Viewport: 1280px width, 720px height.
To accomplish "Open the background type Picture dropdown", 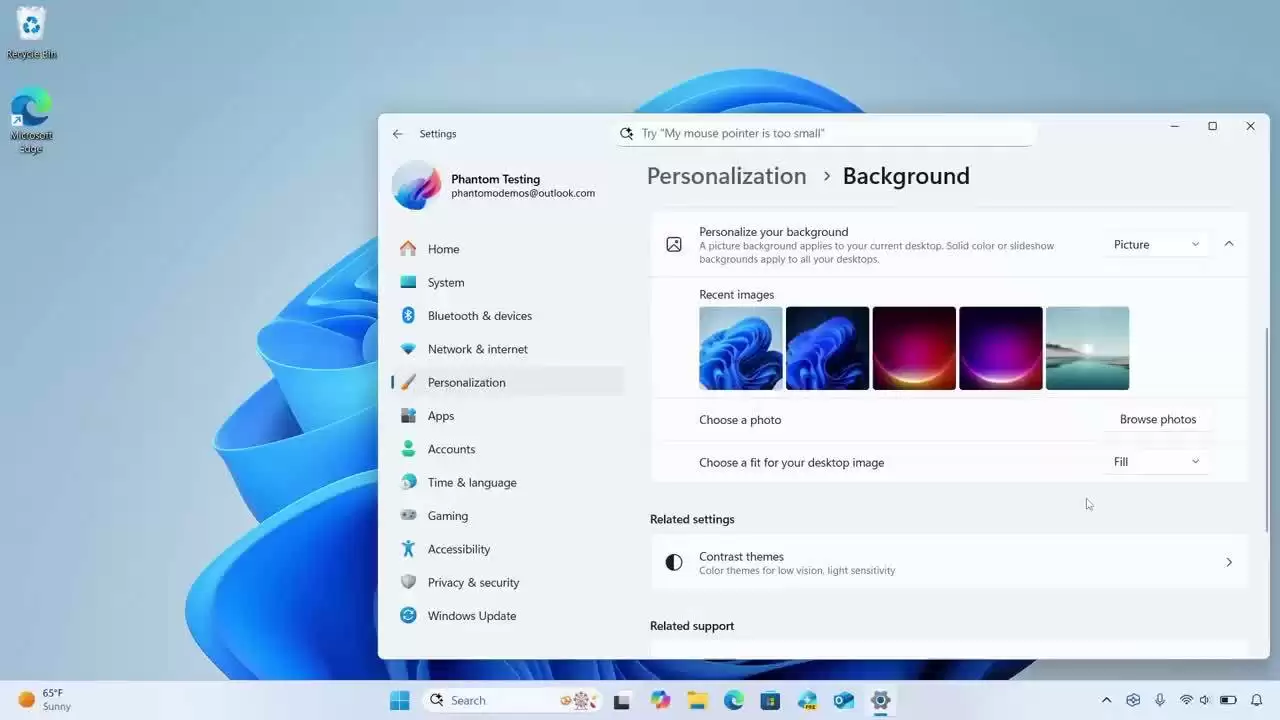I will [1156, 244].
